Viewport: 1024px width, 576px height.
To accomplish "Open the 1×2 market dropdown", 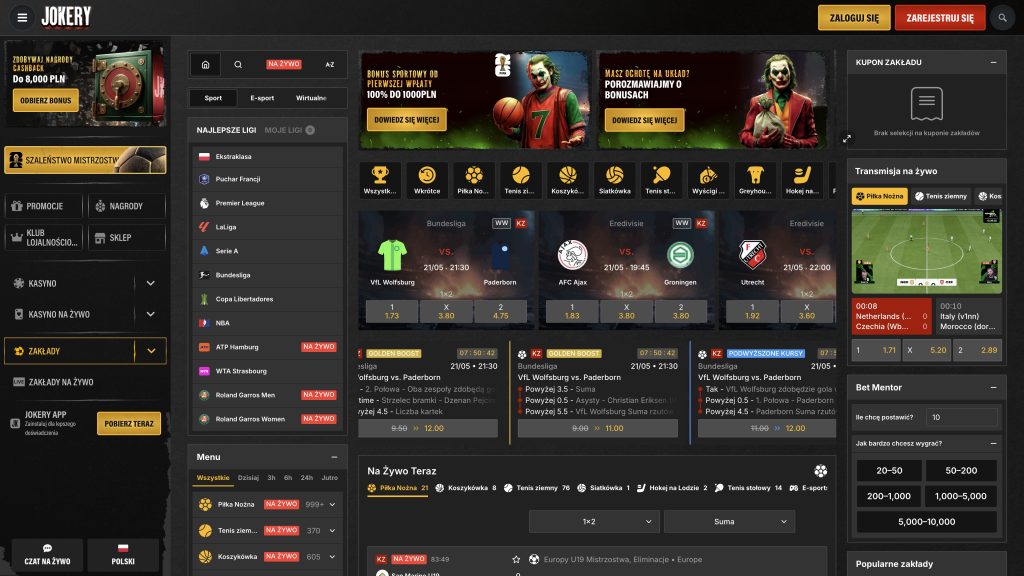I will (594, 522).
